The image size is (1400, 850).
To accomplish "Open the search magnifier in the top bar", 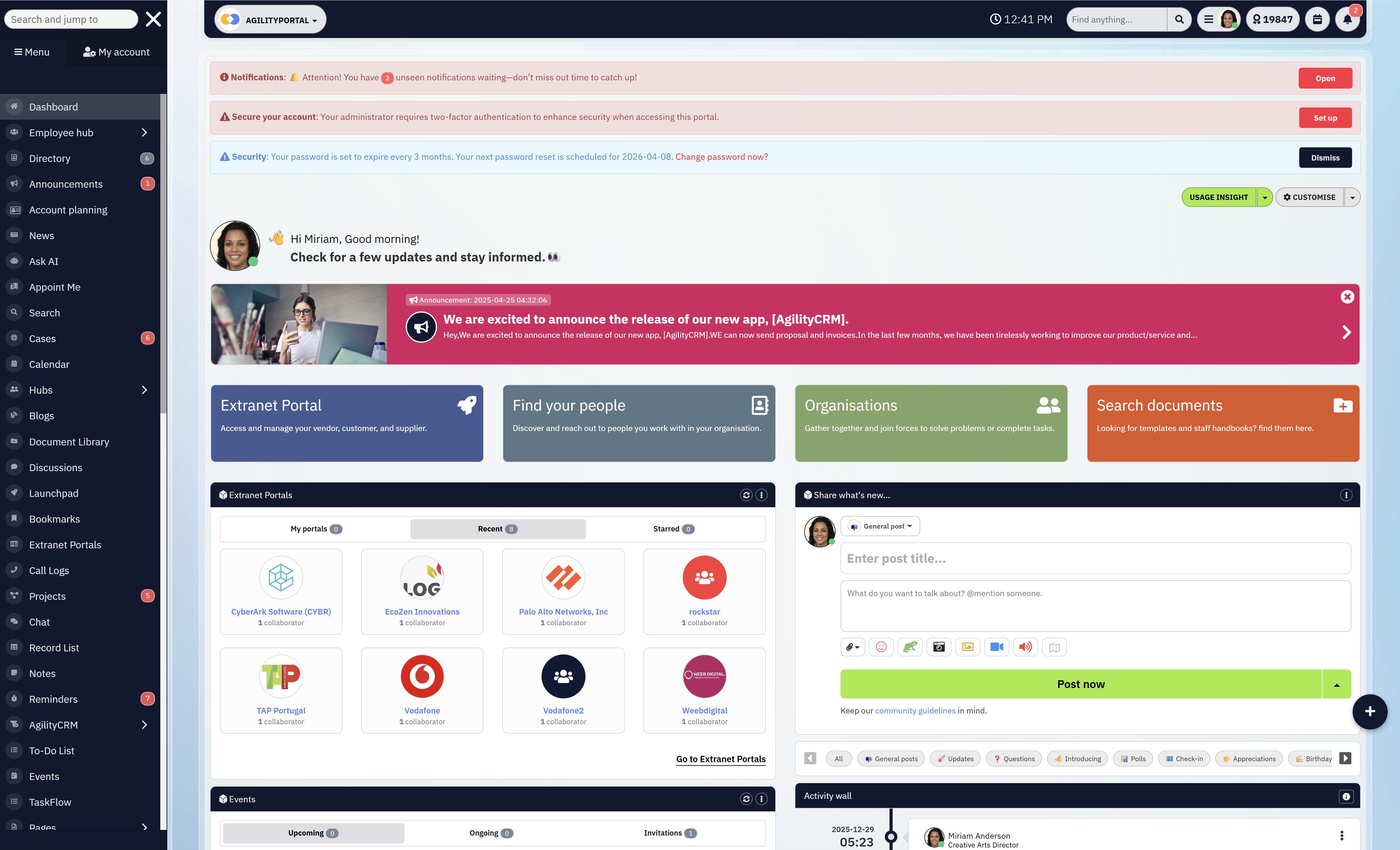I will 1179,19.
